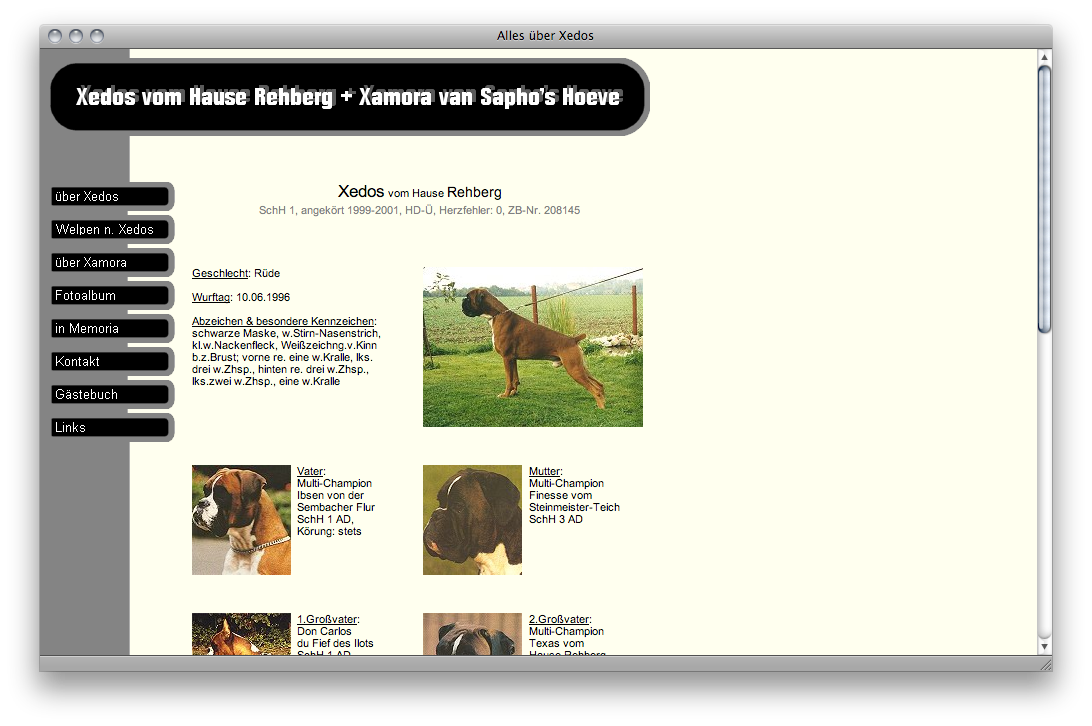Screen dimensions: 1092x726
Task: Click the window zoom button in title bar
Action: pos(97,36)
